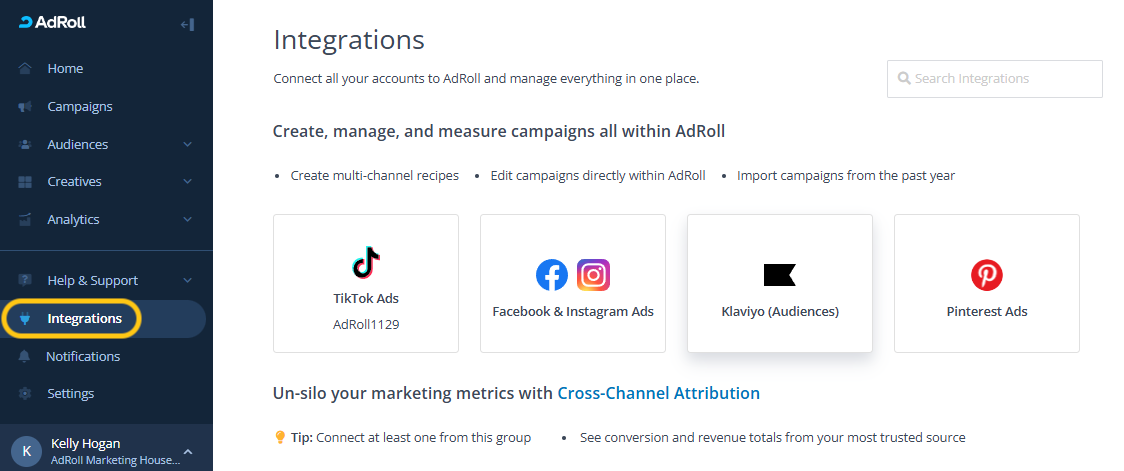Open the Kelly Hogan account menu

(106, 451)
